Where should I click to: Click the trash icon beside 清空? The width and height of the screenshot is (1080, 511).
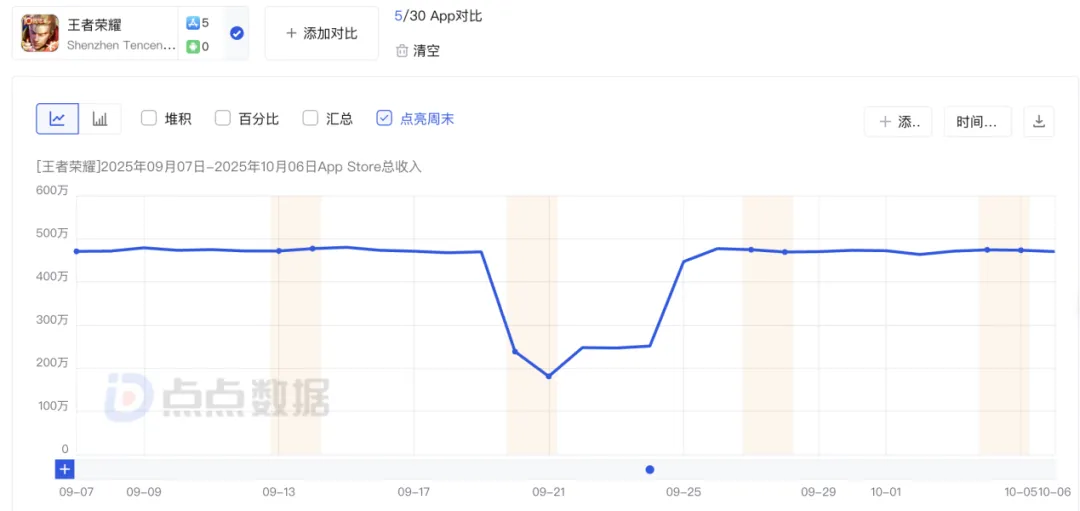pyautogui.click(x=402, y=51)
